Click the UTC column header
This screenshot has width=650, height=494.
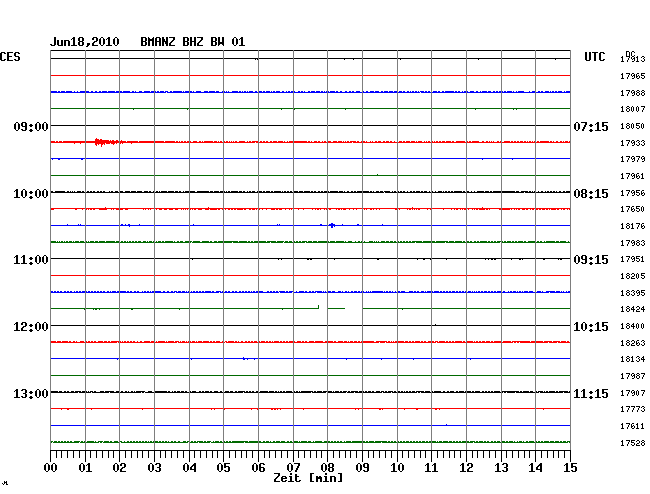(x=594, y=57)
